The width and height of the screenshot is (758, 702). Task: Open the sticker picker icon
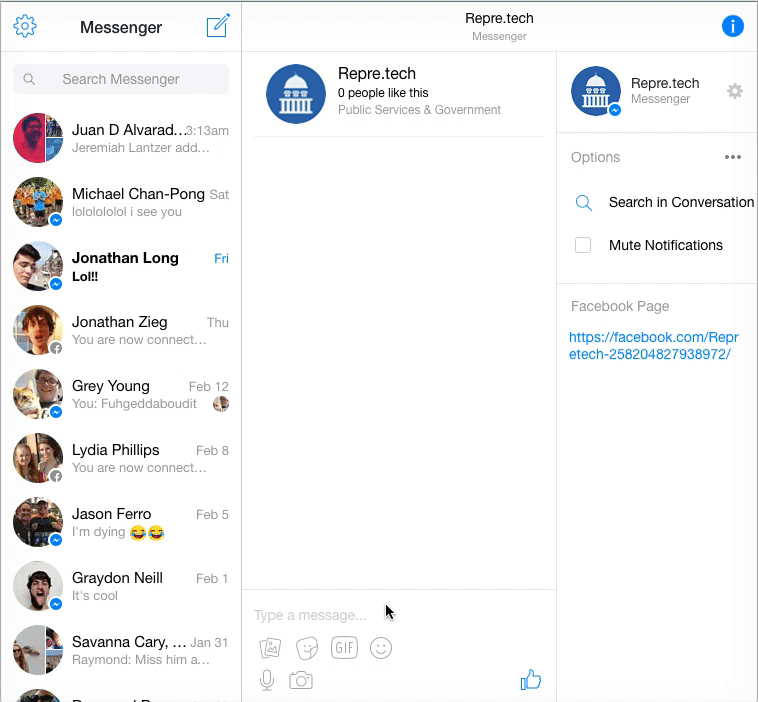[x=307, y=648]
